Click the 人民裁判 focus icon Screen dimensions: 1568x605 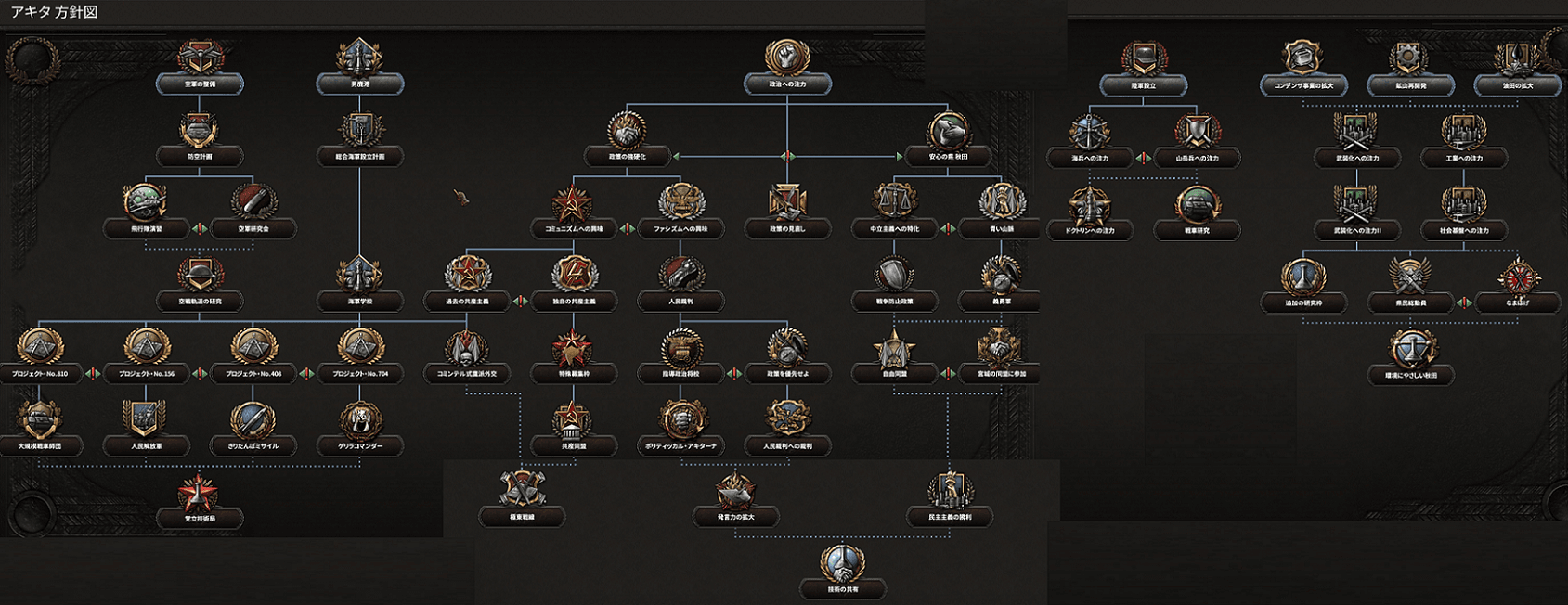click(680, 276)
